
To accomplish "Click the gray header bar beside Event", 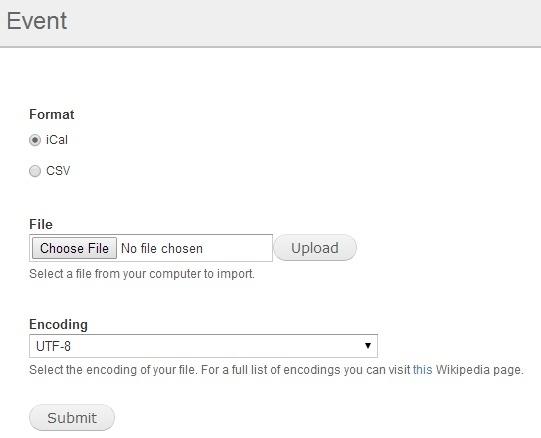I will [304, 22].
